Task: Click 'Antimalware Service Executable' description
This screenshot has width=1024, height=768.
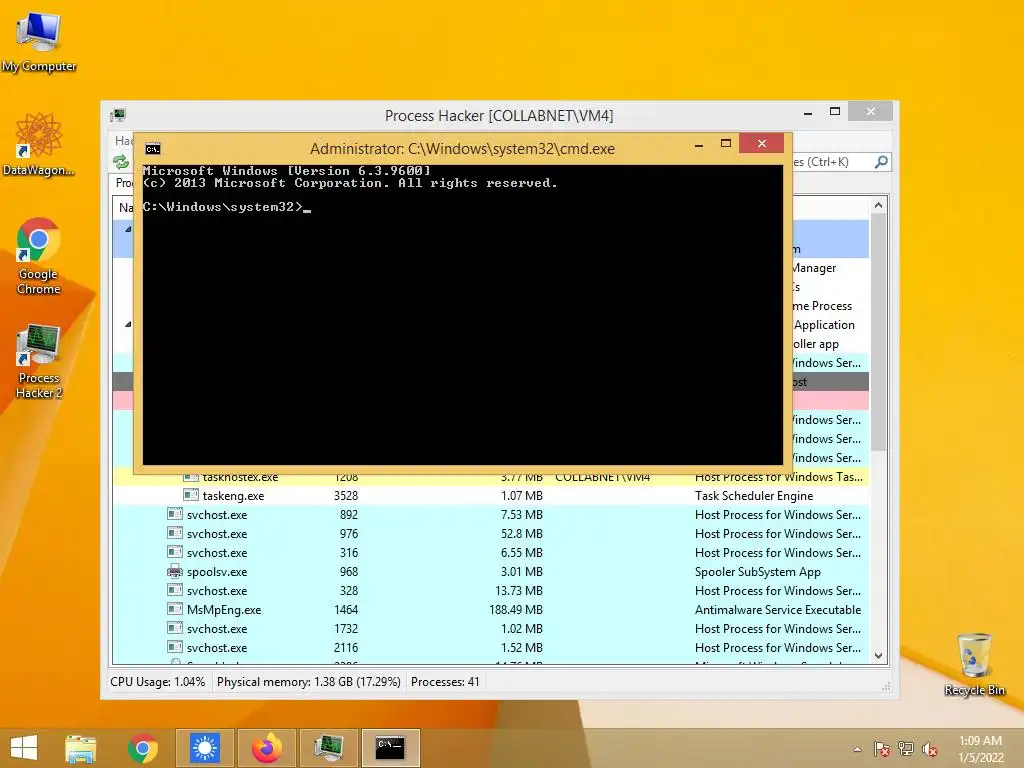Action: [x=778, y=609]
